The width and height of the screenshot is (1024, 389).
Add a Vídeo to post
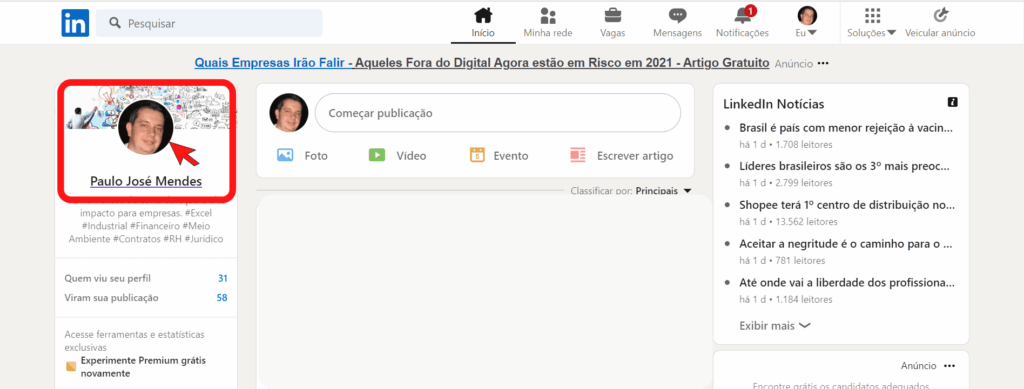pyautogui.click(x=397, y=156)
